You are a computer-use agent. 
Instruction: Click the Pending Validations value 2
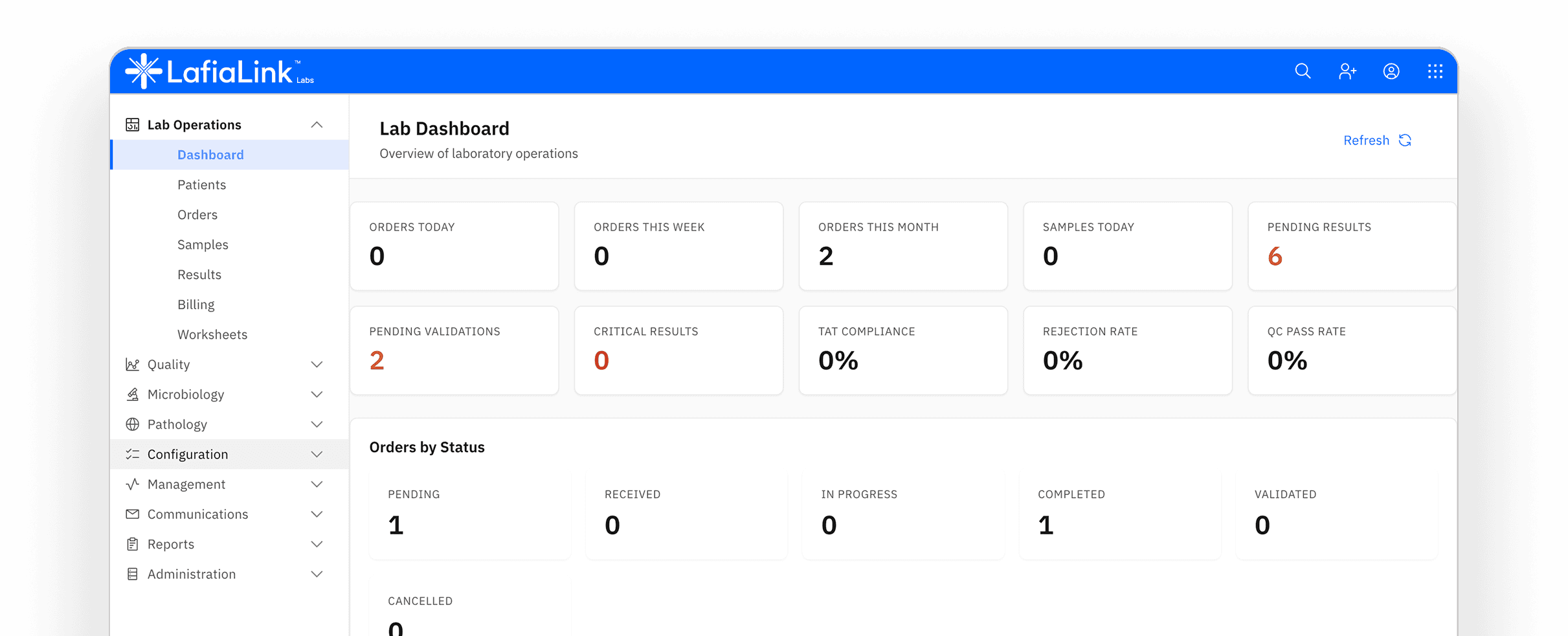(x=377, y=361)
